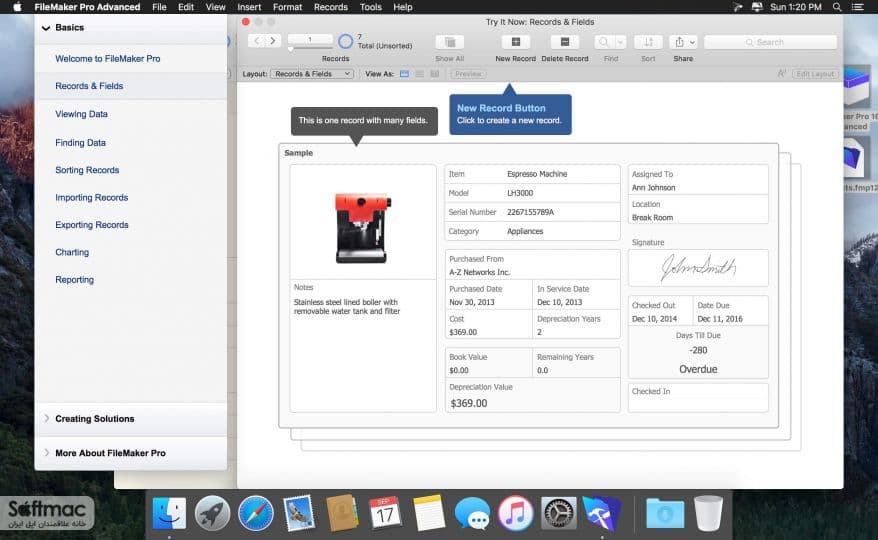Go to next record arrow
Viewport: 878px width, 540px height.
[x=273, y=41]
